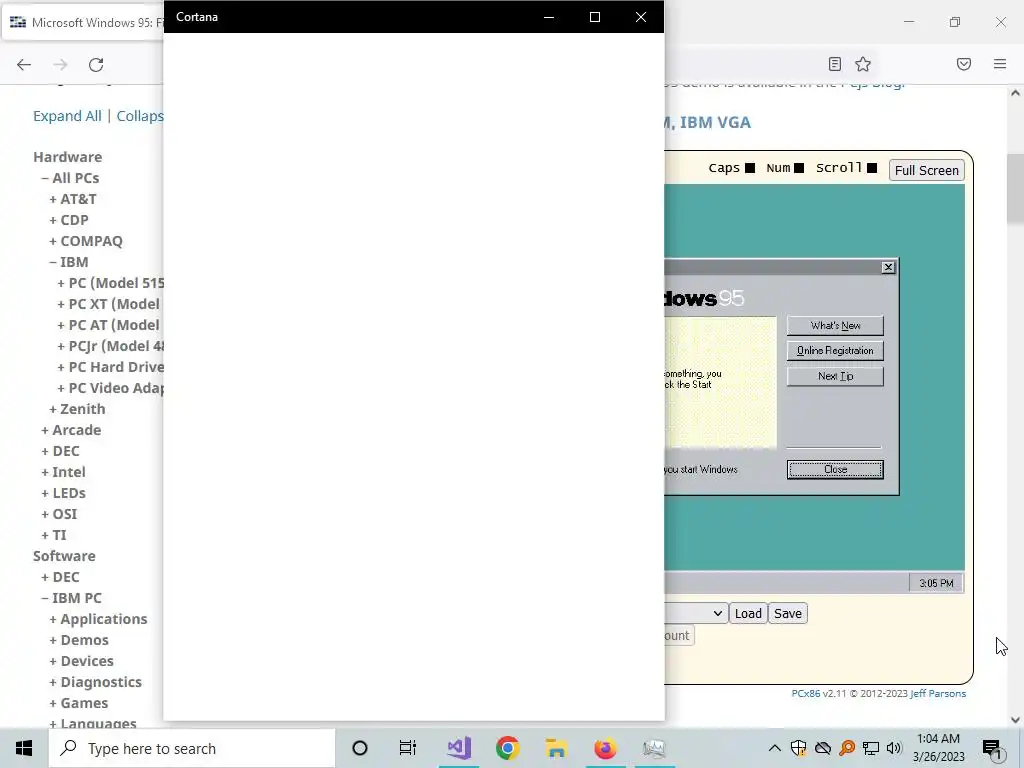Expand the Applications tree node
Image resolution: width=1024 pixels, height=768 pixels.
click(x=53, y=619)
